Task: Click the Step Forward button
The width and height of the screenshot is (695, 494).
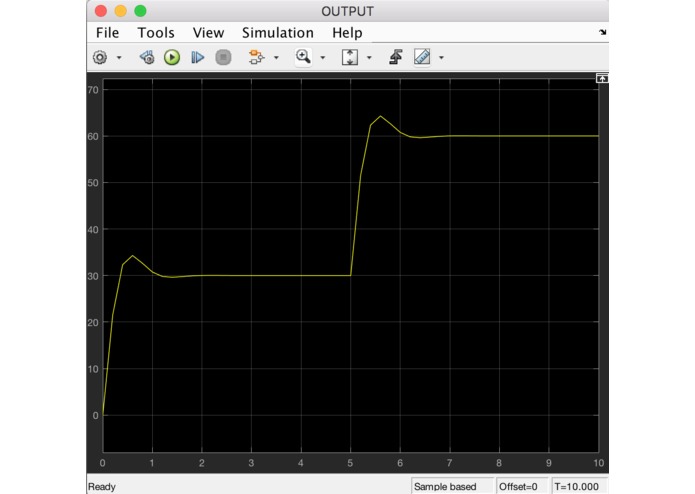Action: click(197, 57)
